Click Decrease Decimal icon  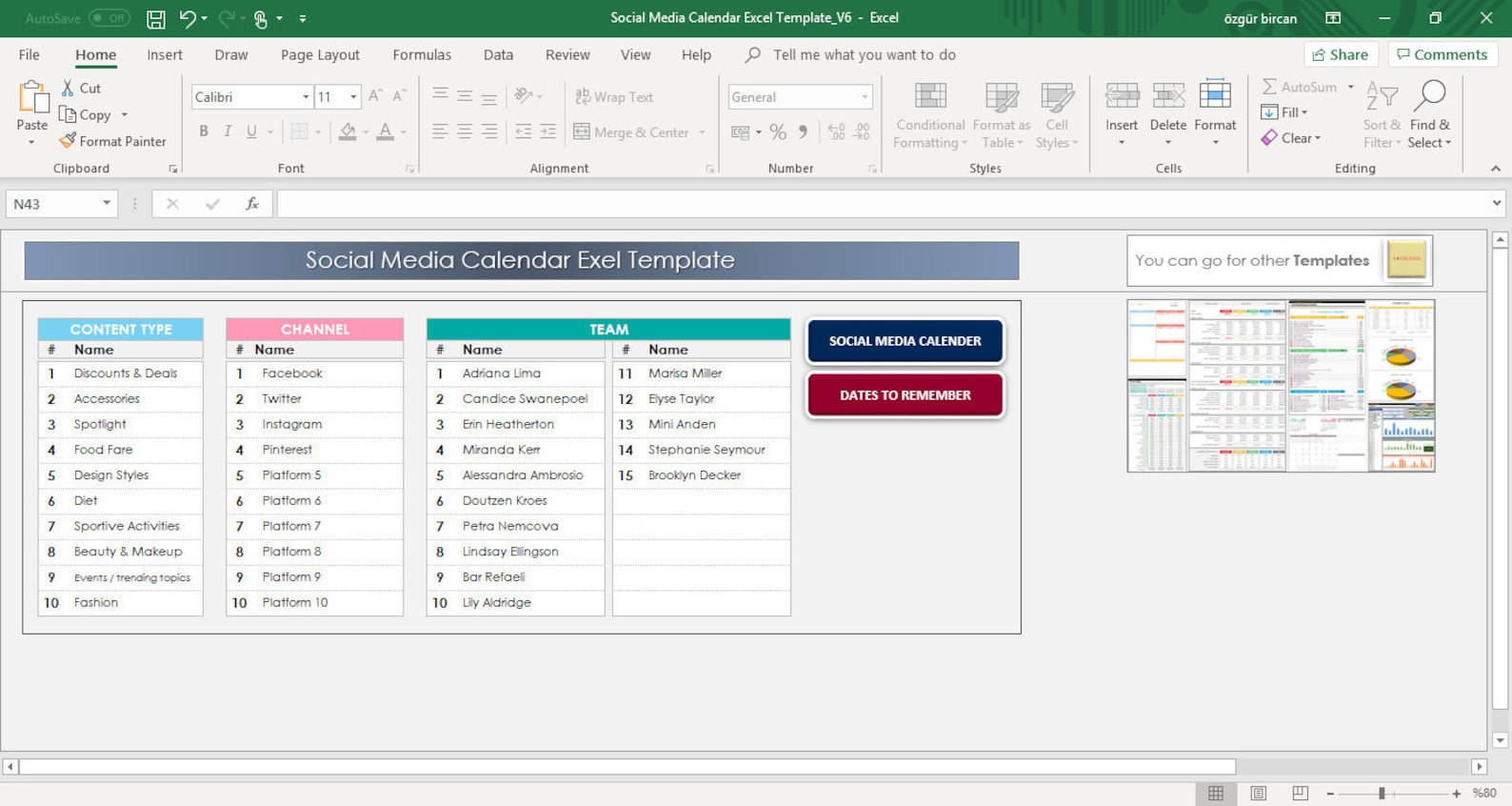[862, 132]
